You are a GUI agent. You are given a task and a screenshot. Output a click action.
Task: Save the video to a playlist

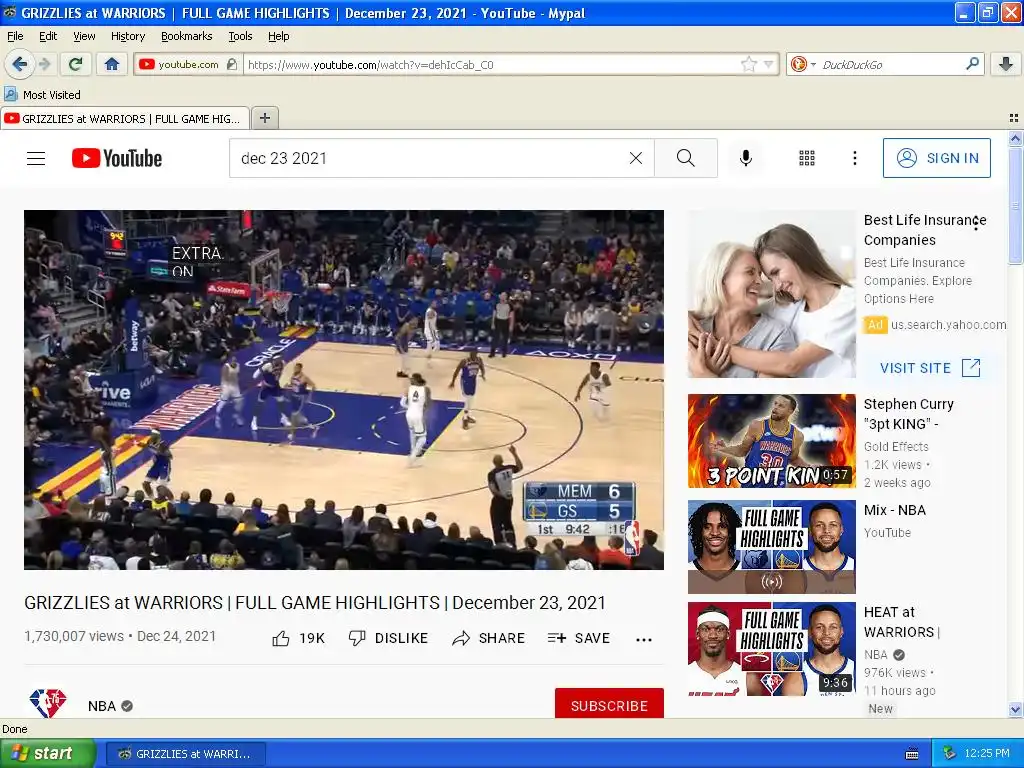[x=579, y=638]
